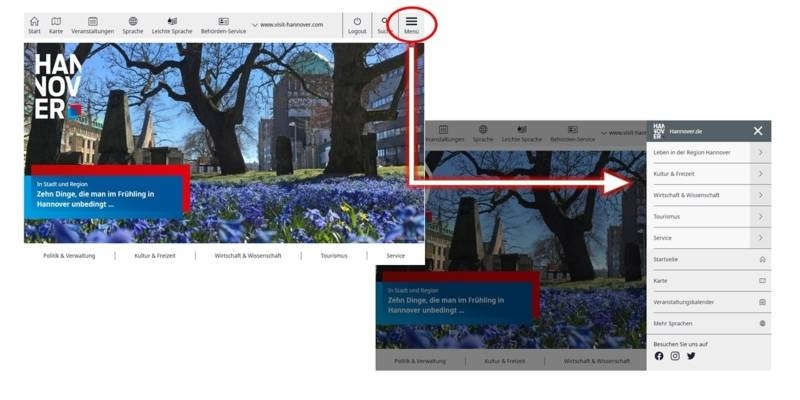Click Leichte Sprache icon in dimmed overlay page
800x400 pixels.
click(521, 130)
